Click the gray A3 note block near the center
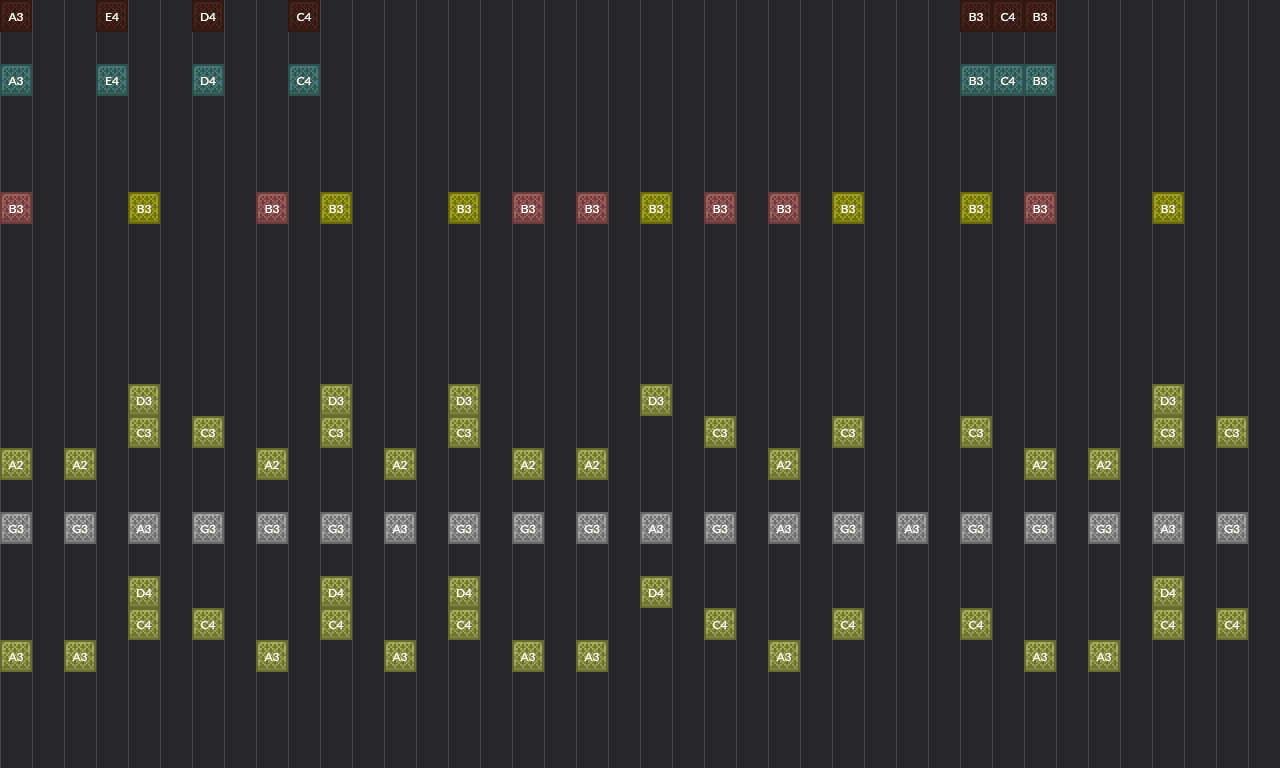 click(656, 528)
